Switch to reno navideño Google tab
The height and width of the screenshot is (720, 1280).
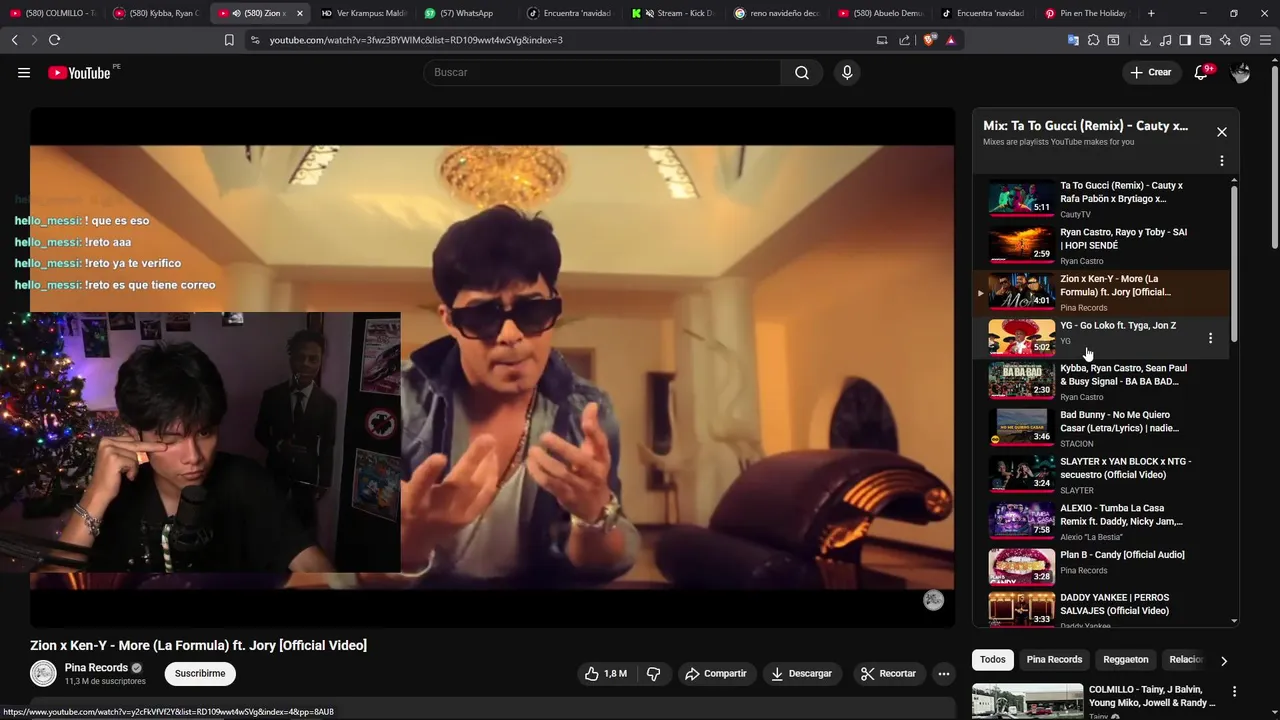779,13
